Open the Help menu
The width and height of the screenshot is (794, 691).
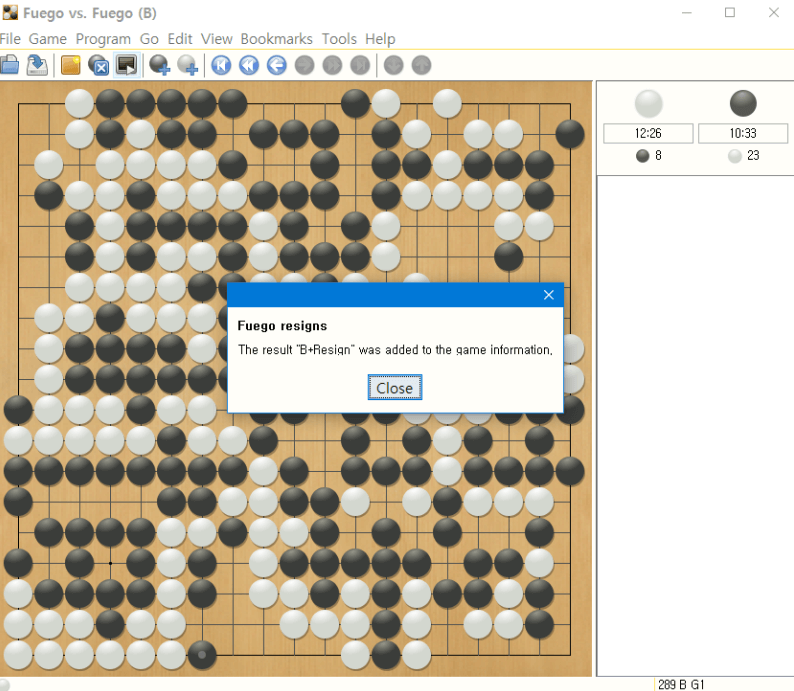coord(380,39)
